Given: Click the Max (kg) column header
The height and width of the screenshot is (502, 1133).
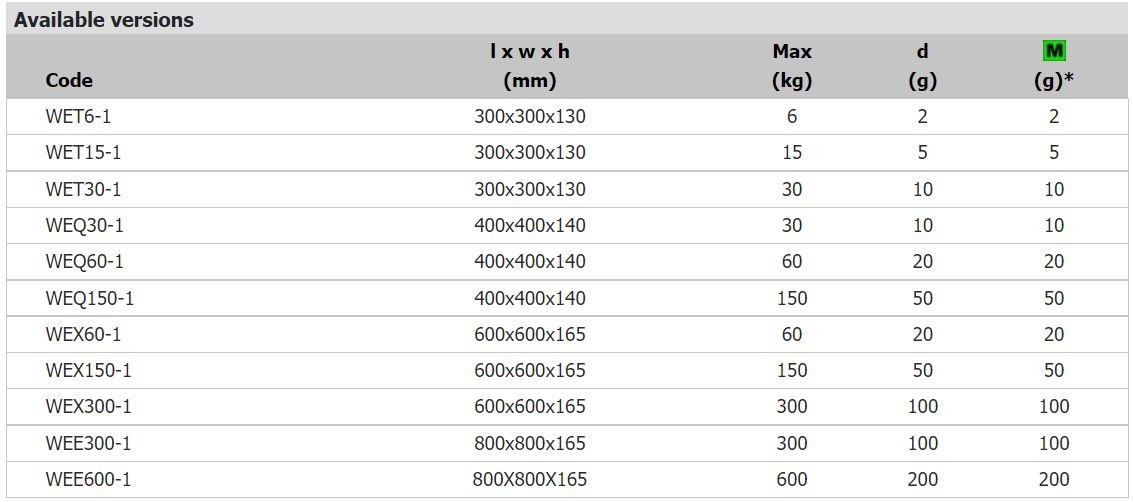Looking at the screenshot, I should (x=792, y=66).
